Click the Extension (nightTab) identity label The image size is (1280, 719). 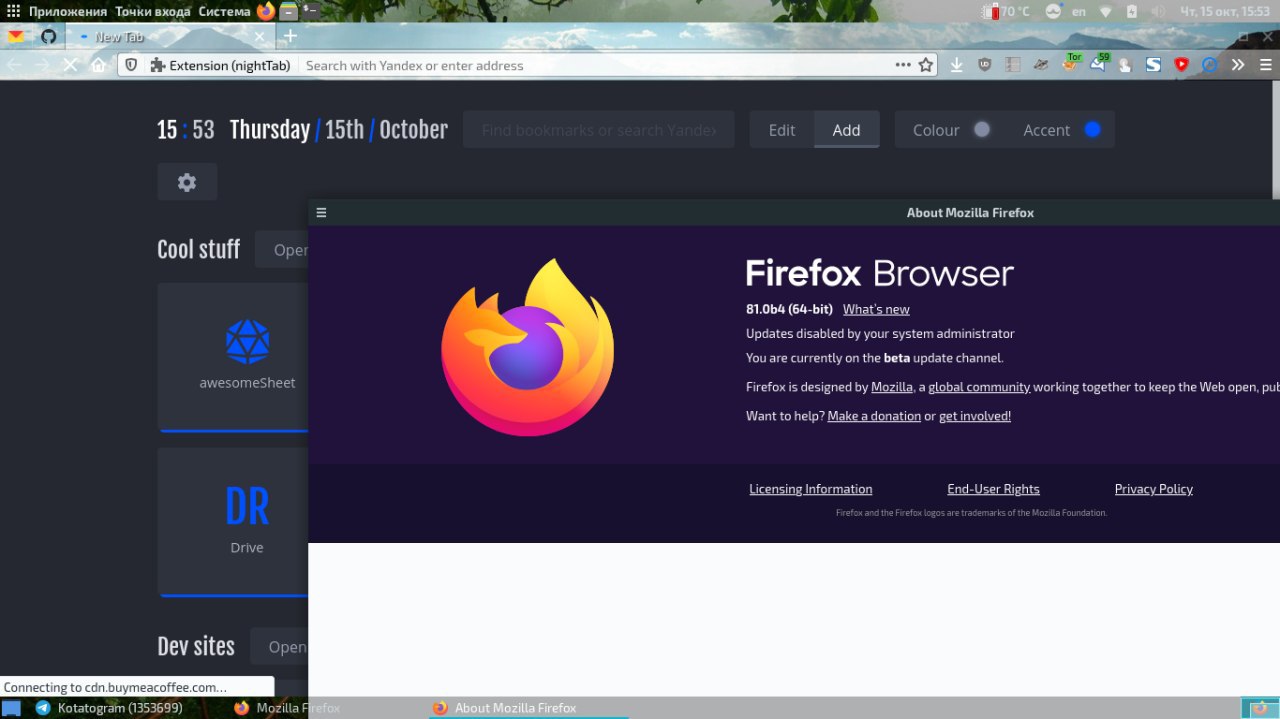click(220, 65)
